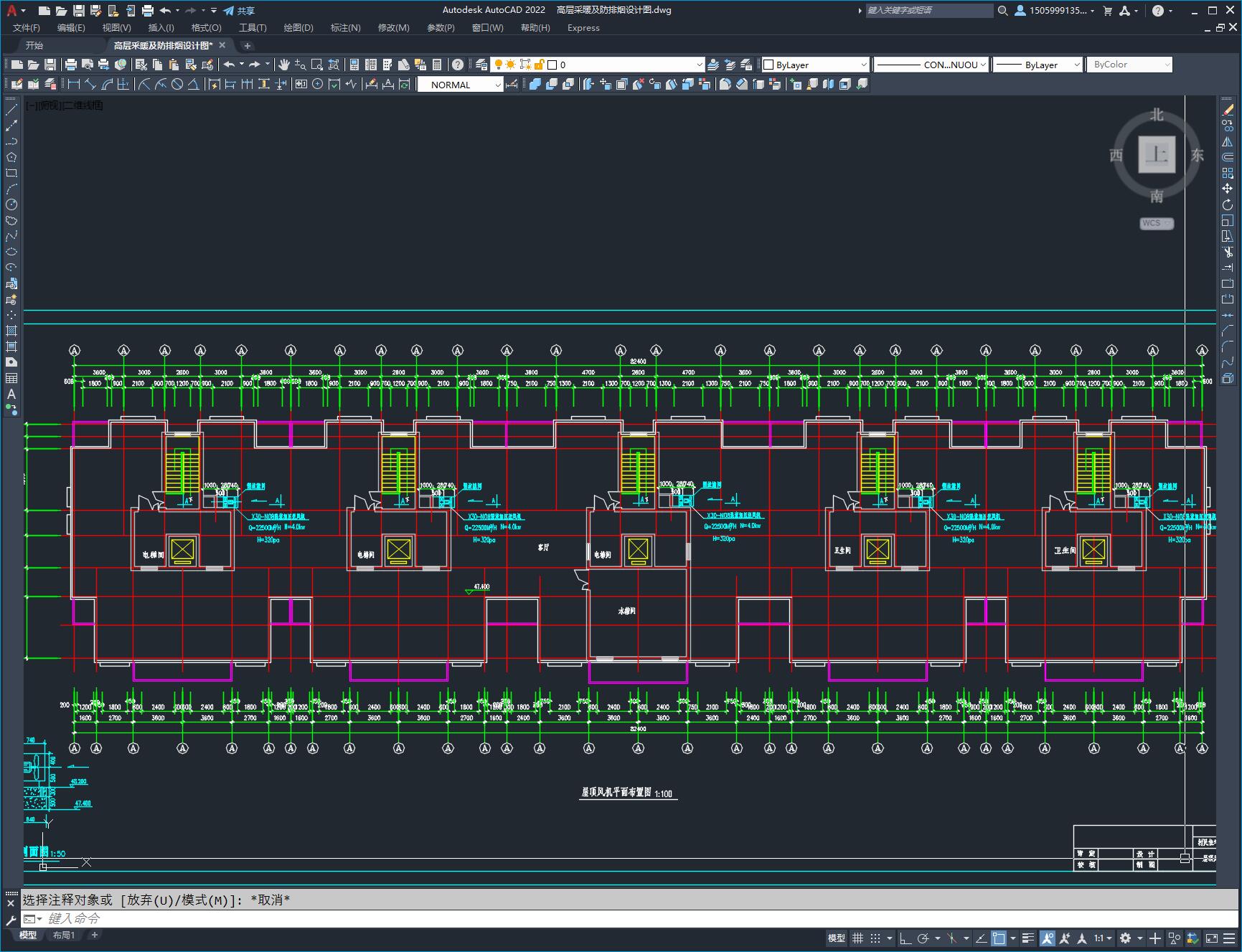
Task: Open the 文件(F) menu
Action: (27, 28)
